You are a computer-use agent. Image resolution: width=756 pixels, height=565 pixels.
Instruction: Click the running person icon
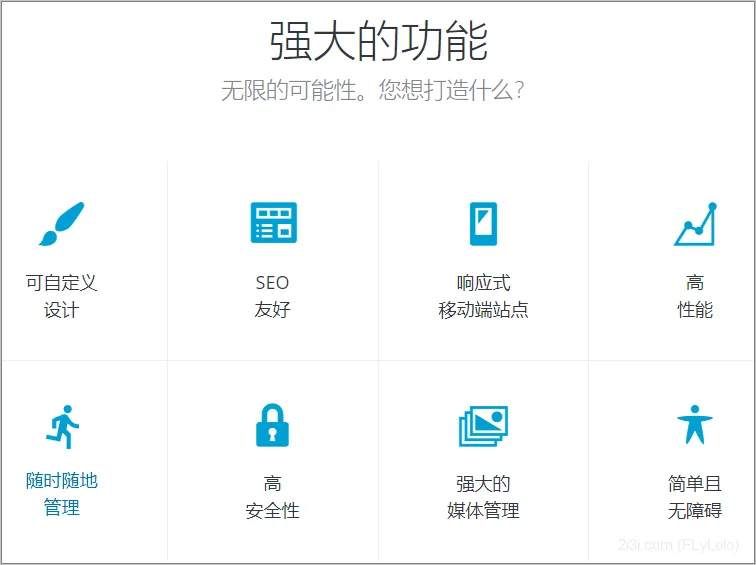point(62,427)
